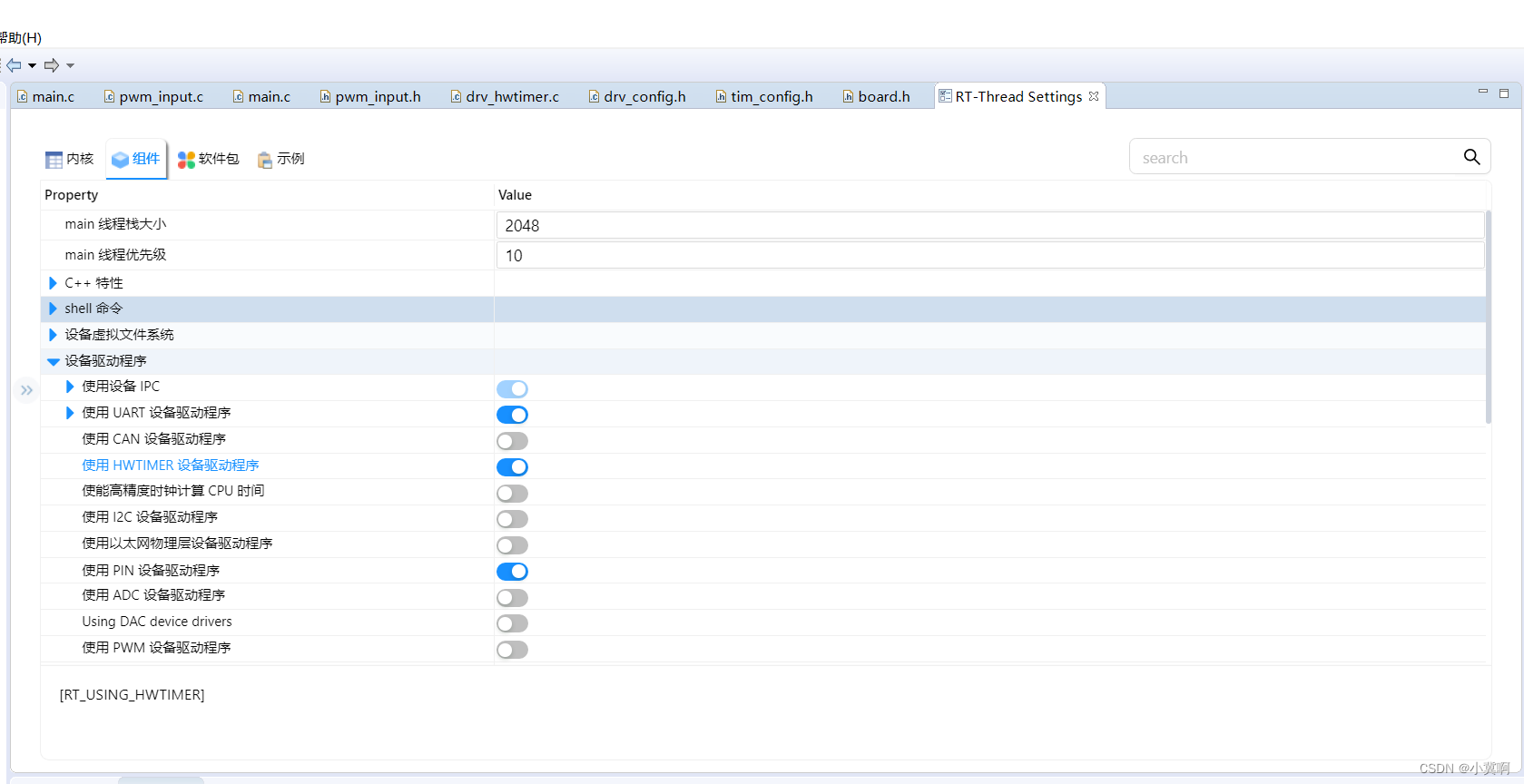Expand the 设备虚拟文件系统 node
Screen dimensions: 1524x784
[53, 335]
